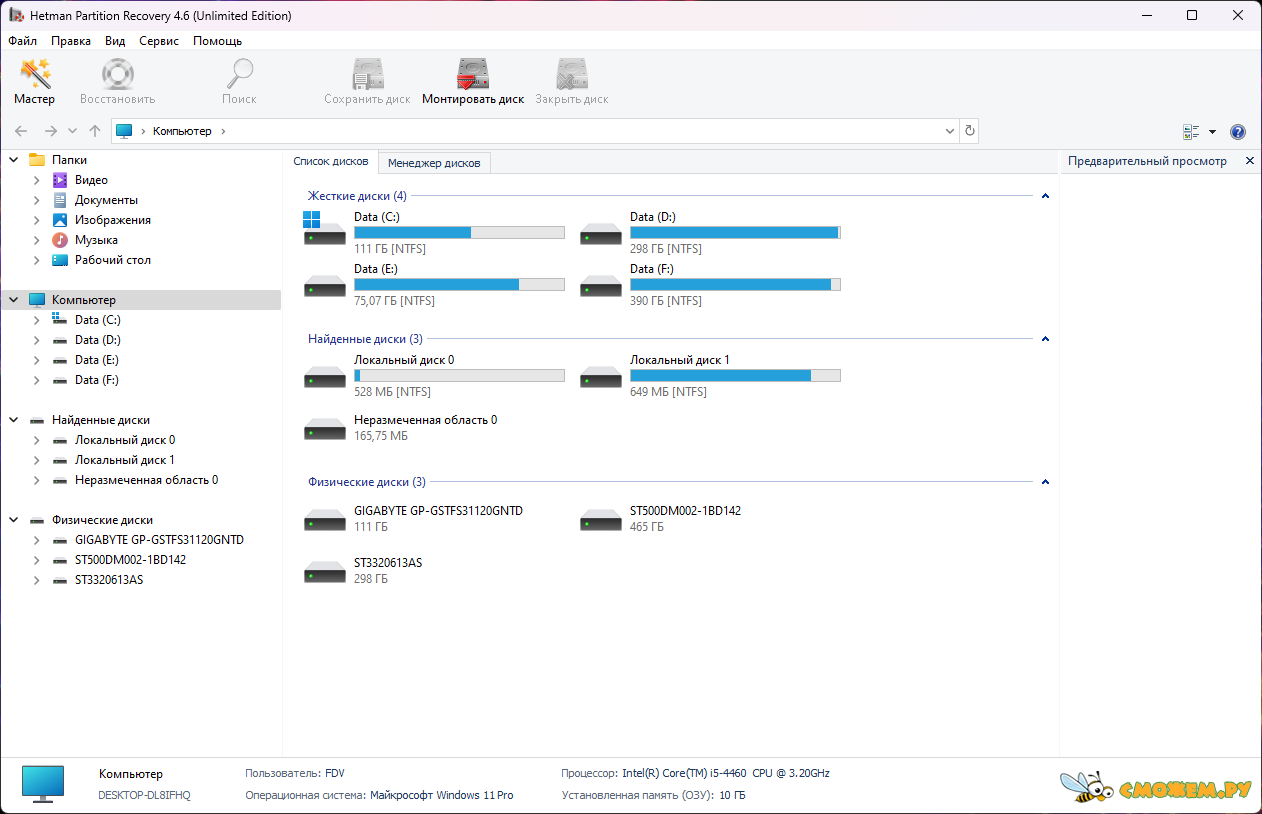Open the Файл menu
The width and height of the screenshot is (1262, 814).
pyautogui.click(x=23, y=41)
